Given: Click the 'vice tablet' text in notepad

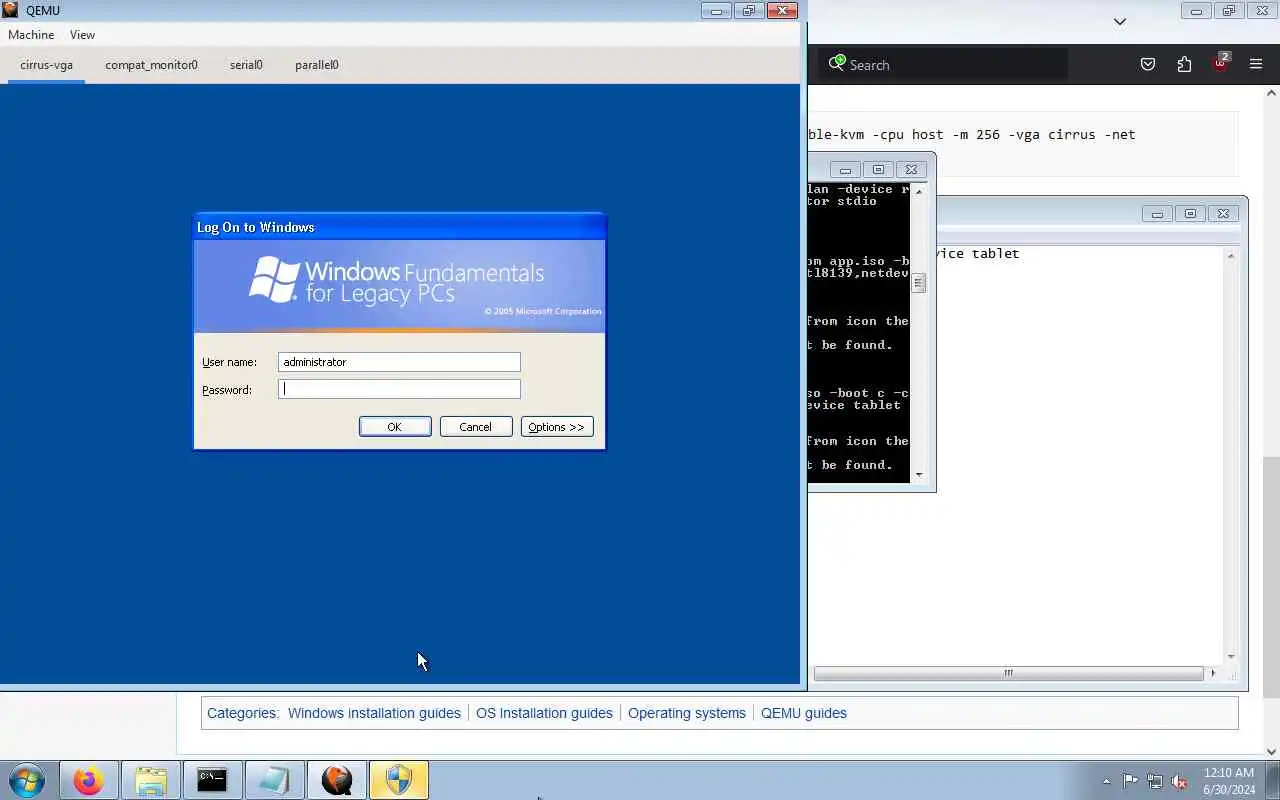Looking at the screenshot, I should click(978, 254).
